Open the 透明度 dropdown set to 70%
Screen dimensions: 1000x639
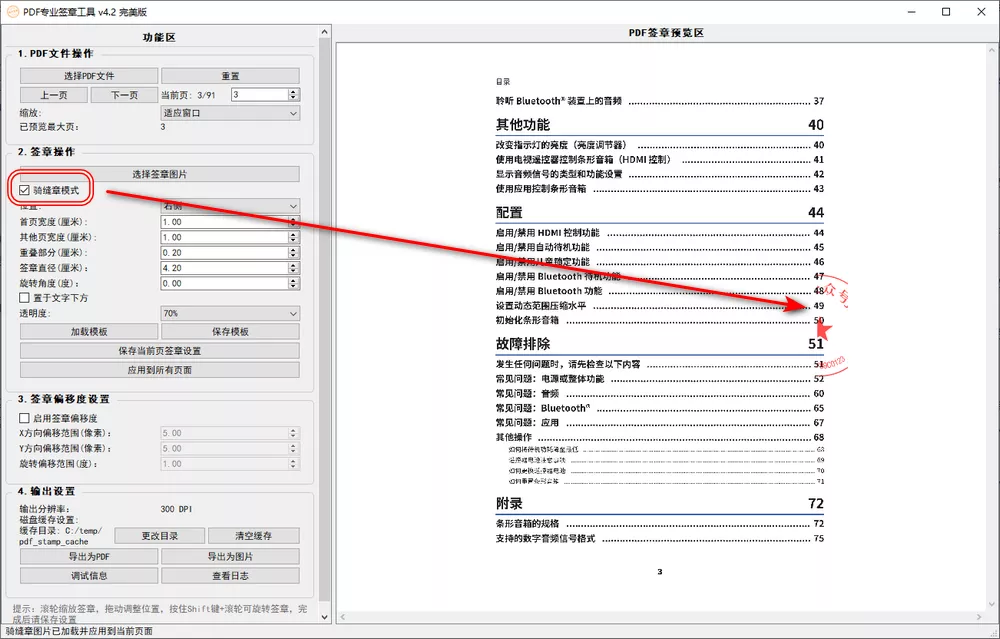pyautogui.click(x=230, y=313)
